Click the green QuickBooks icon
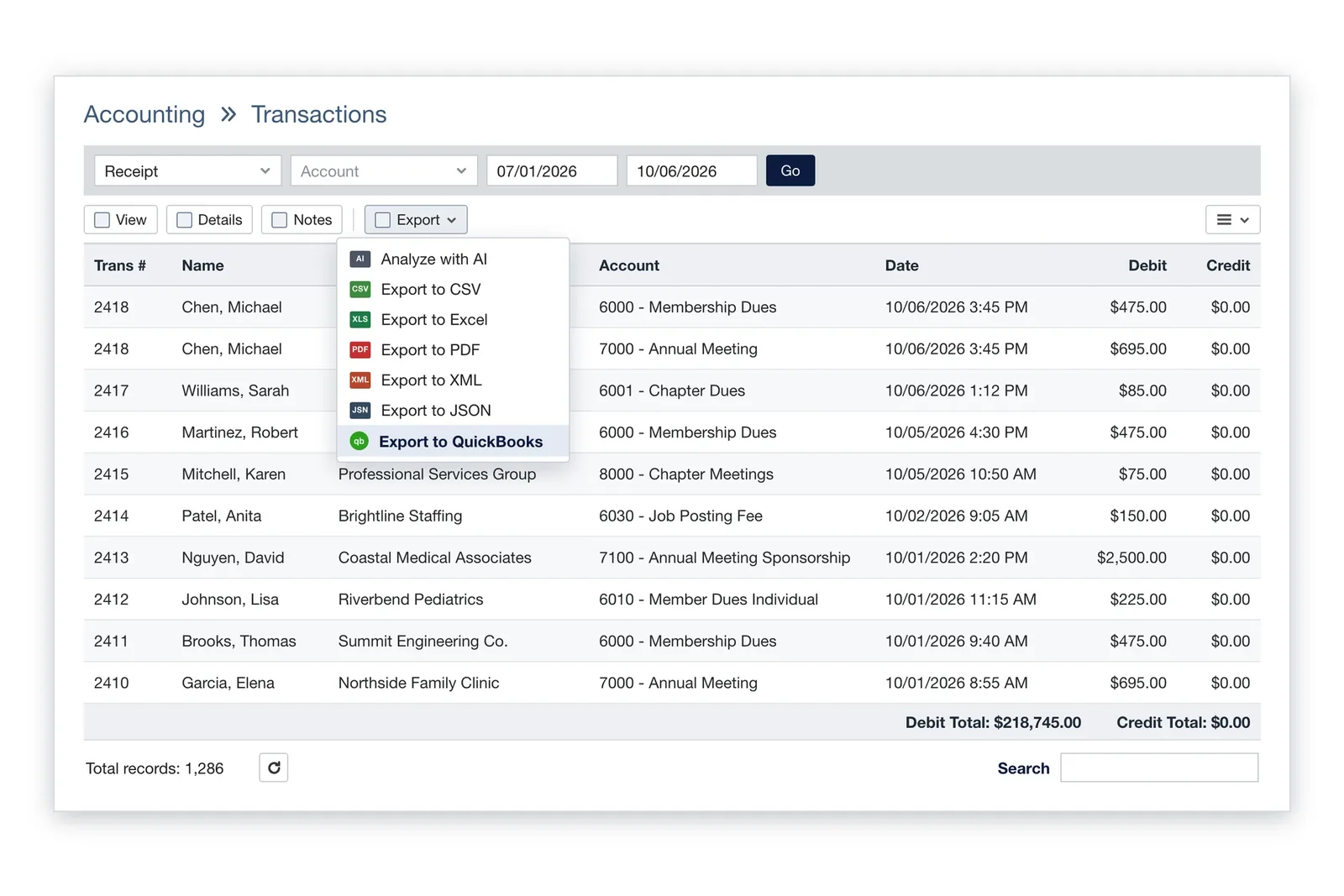The width and height of the screenshot is (1344, 896). (360, 441)
